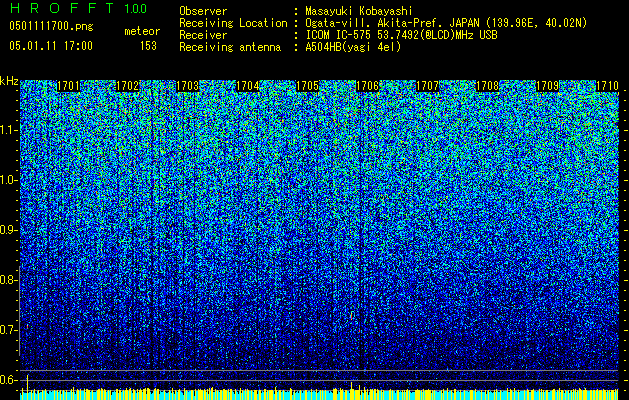Click the Receiving antenna field label
Image resolution: width=629 pixels, height=400 pixels.
230,47
